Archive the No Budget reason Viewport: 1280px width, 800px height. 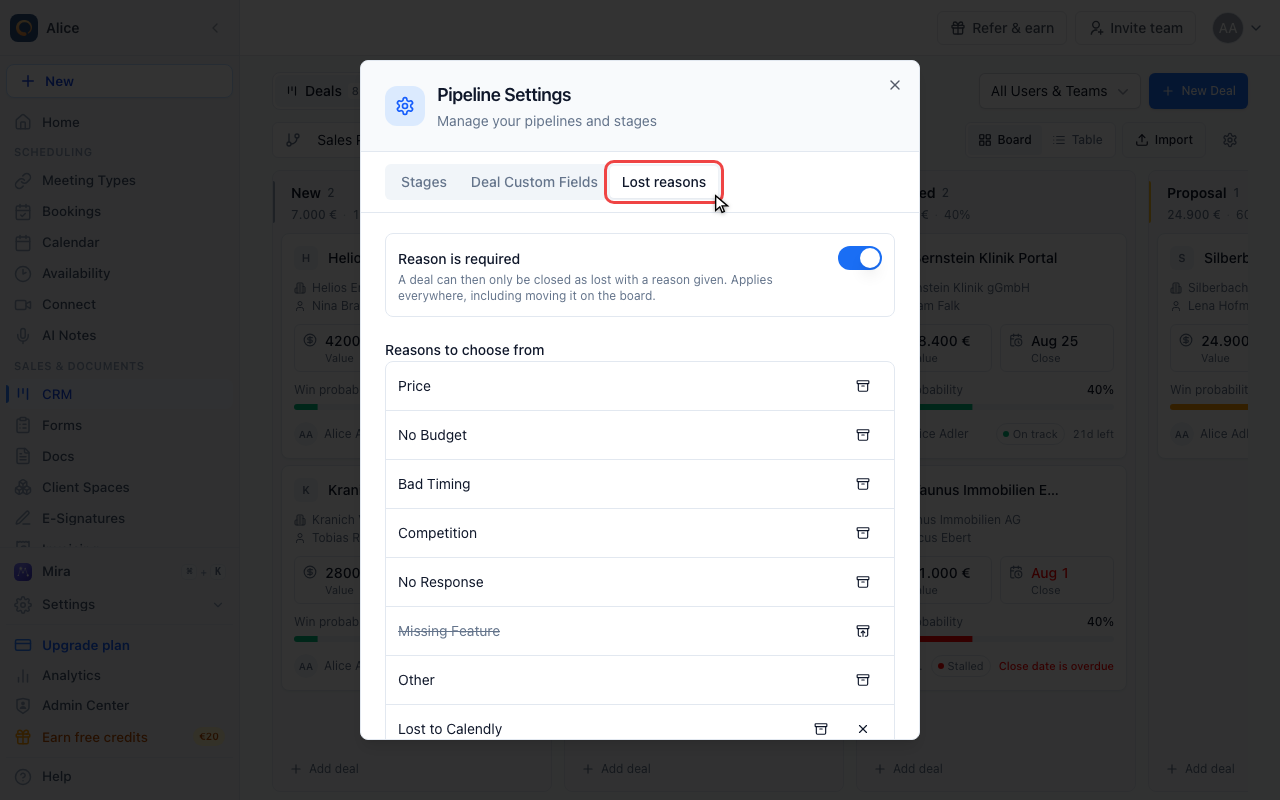click(863, 435)
